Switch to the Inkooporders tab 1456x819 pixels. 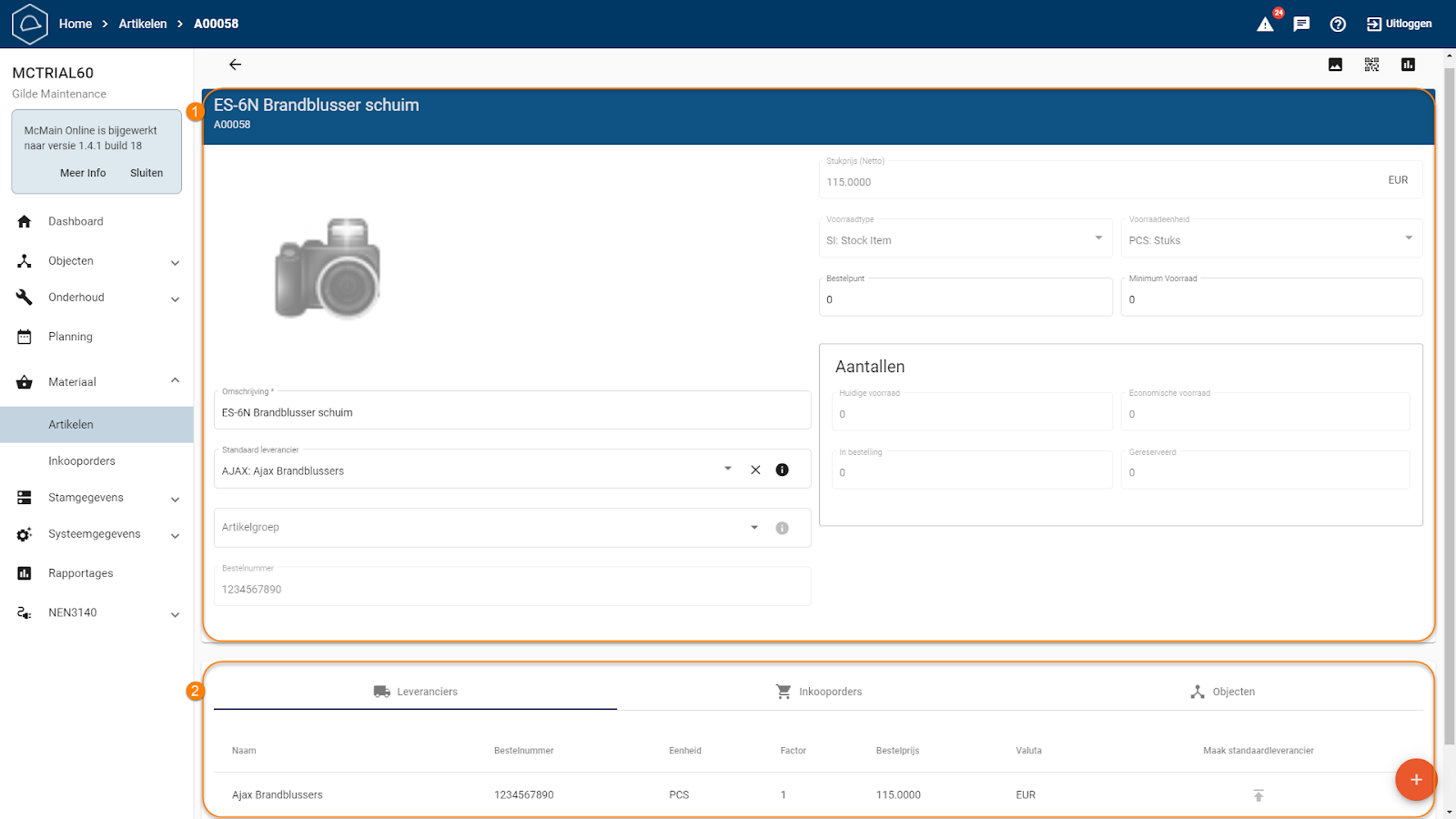(818, 692)
